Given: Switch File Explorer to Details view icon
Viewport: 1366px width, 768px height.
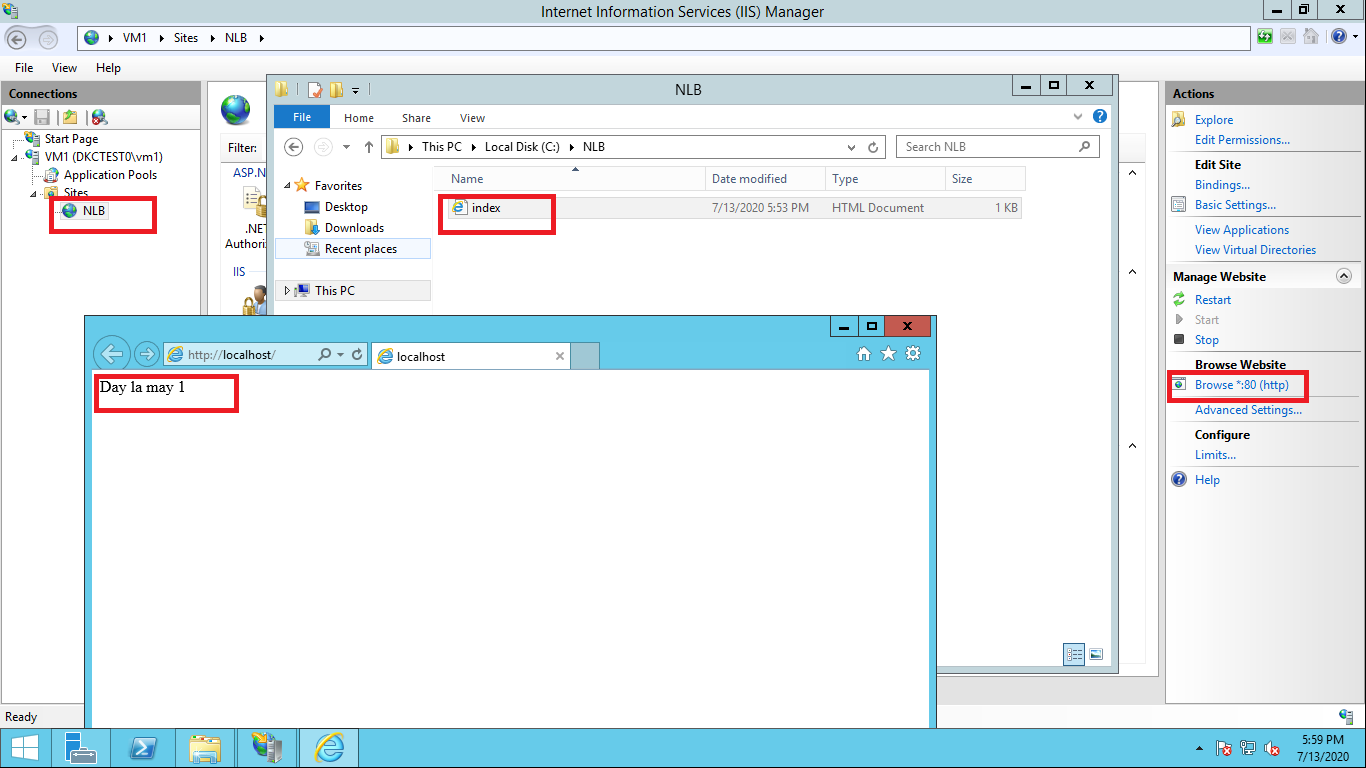Looking at the screenshot, I should click(x=1075, y=654).
